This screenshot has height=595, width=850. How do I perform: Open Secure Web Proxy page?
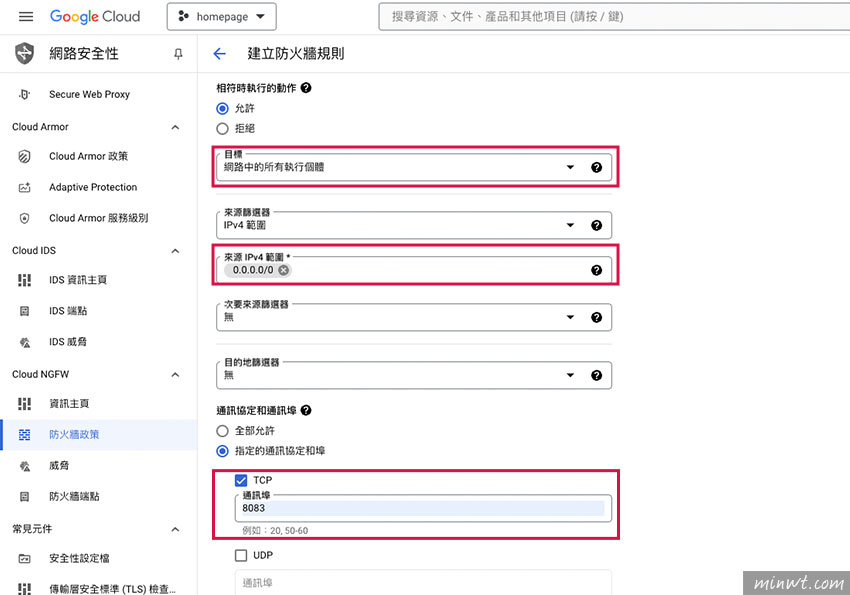(89, 94)
